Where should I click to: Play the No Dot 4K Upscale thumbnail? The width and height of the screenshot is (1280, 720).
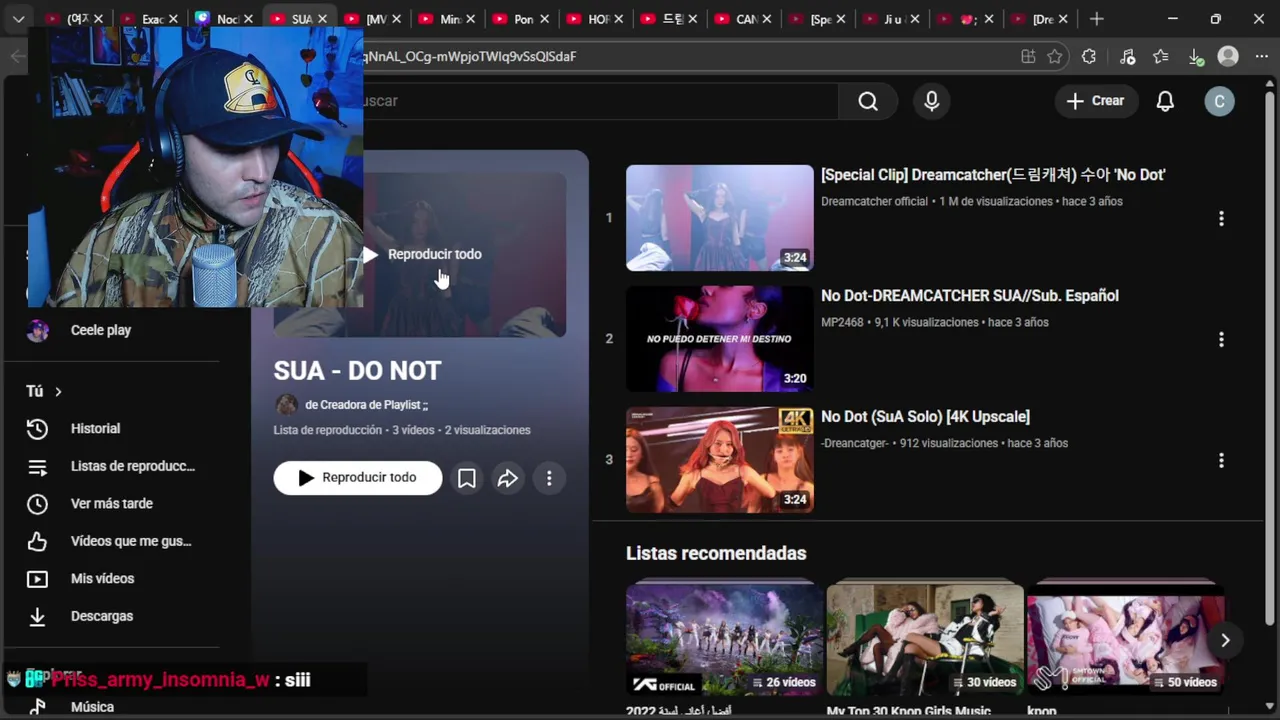click(x=720, y=460)
